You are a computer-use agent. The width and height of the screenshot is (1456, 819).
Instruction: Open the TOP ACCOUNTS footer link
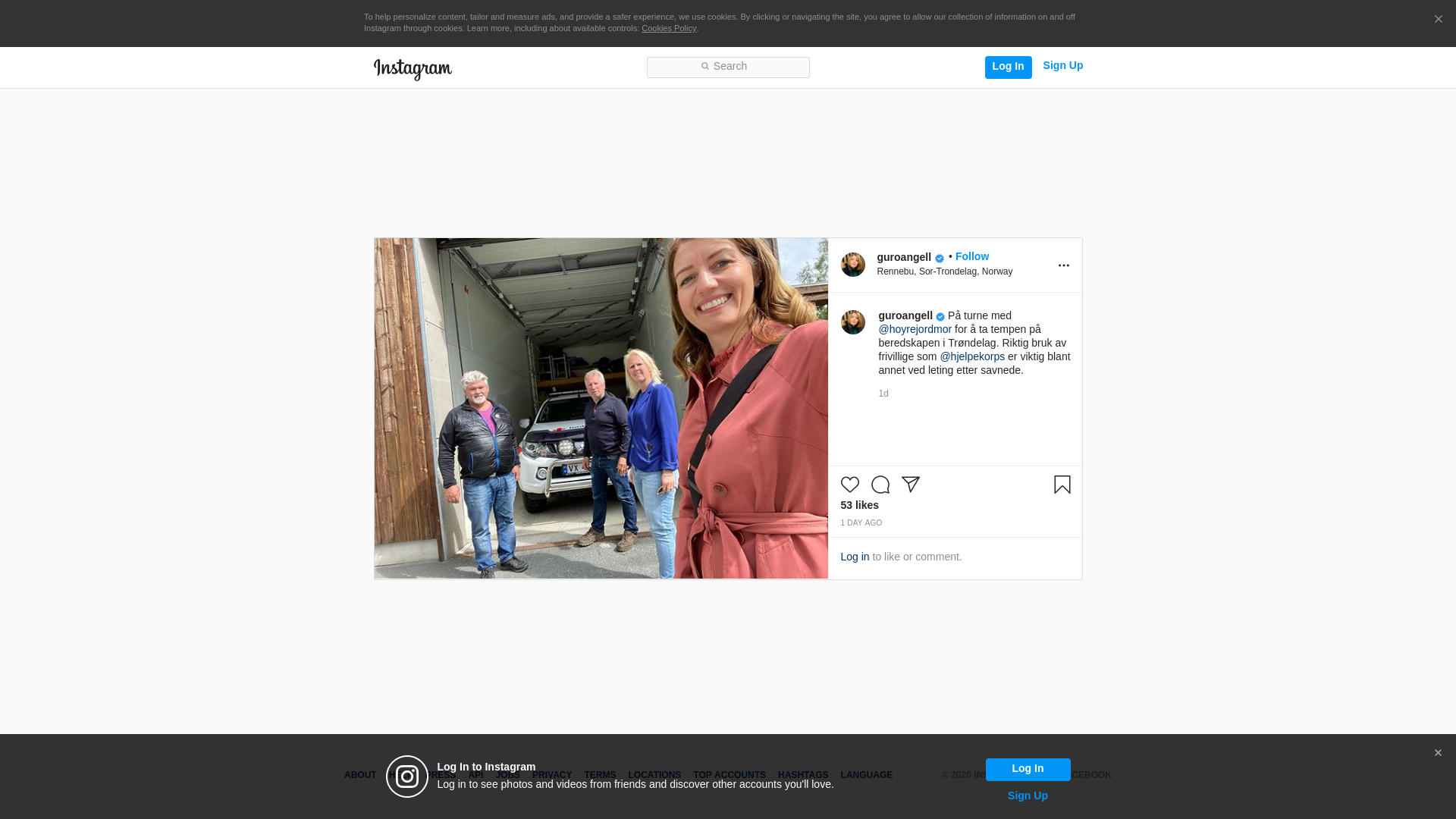pyautogui.click(x=730, y=775)
